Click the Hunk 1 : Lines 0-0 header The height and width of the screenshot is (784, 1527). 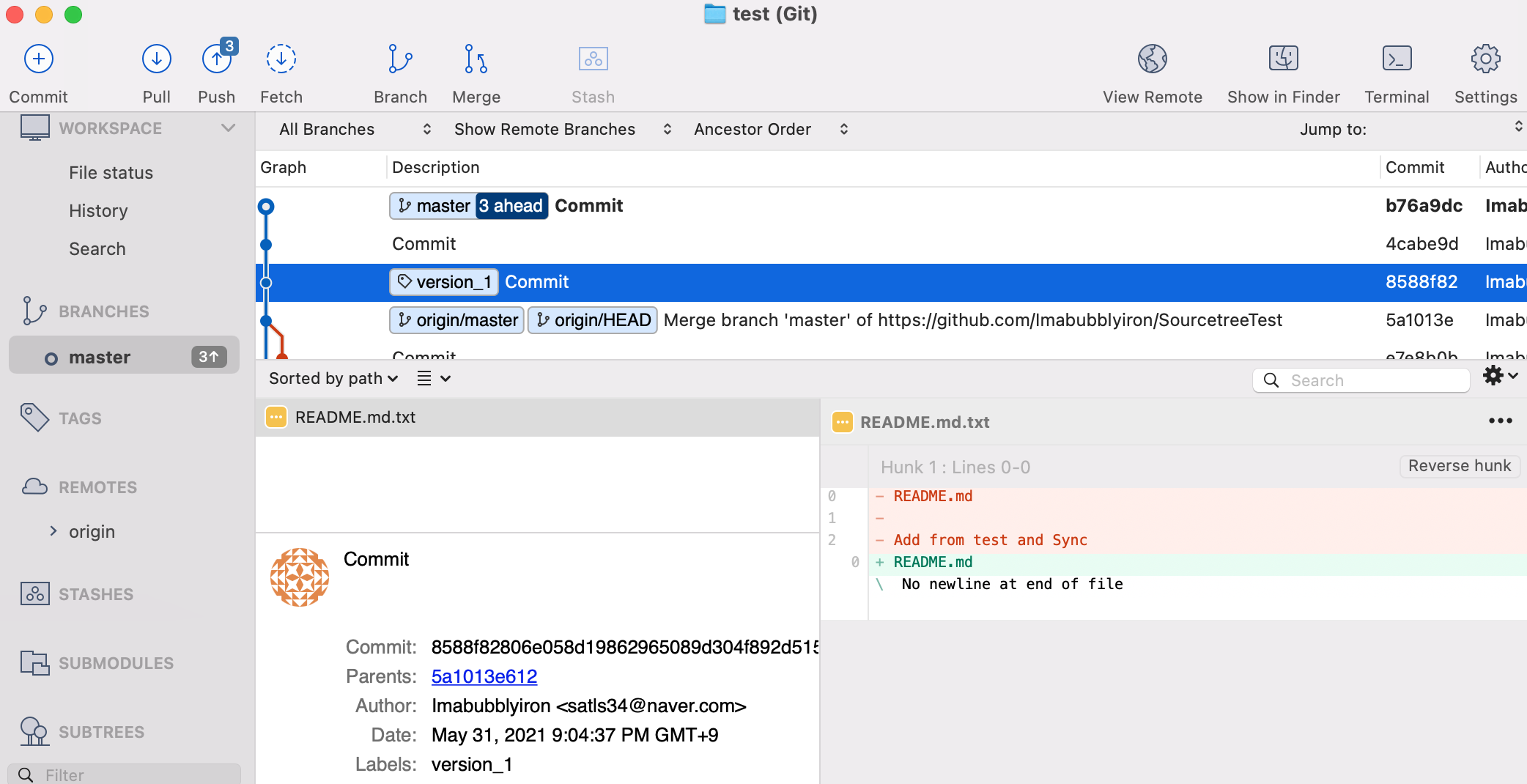(x=955, y=467)
